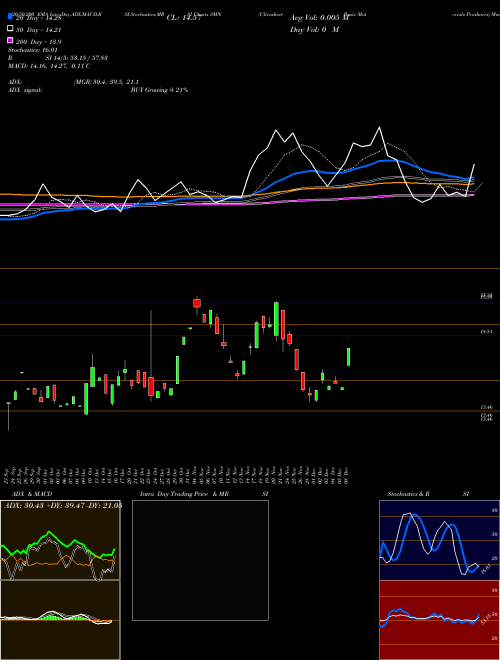The image size is (500, 660).
Task: Open the red RSI chart panel
Action: [439, 620]
